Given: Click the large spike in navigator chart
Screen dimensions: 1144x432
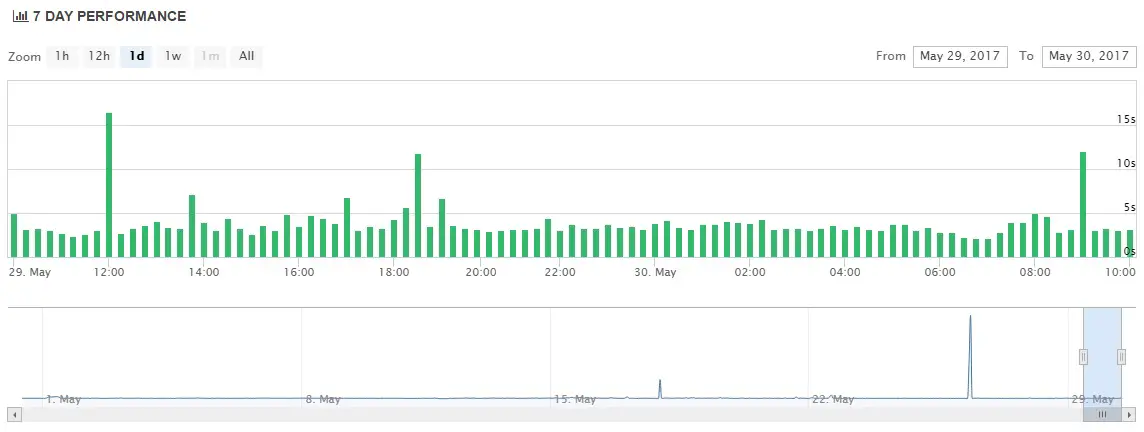Looking at the screenshot, I should (970, 356).
